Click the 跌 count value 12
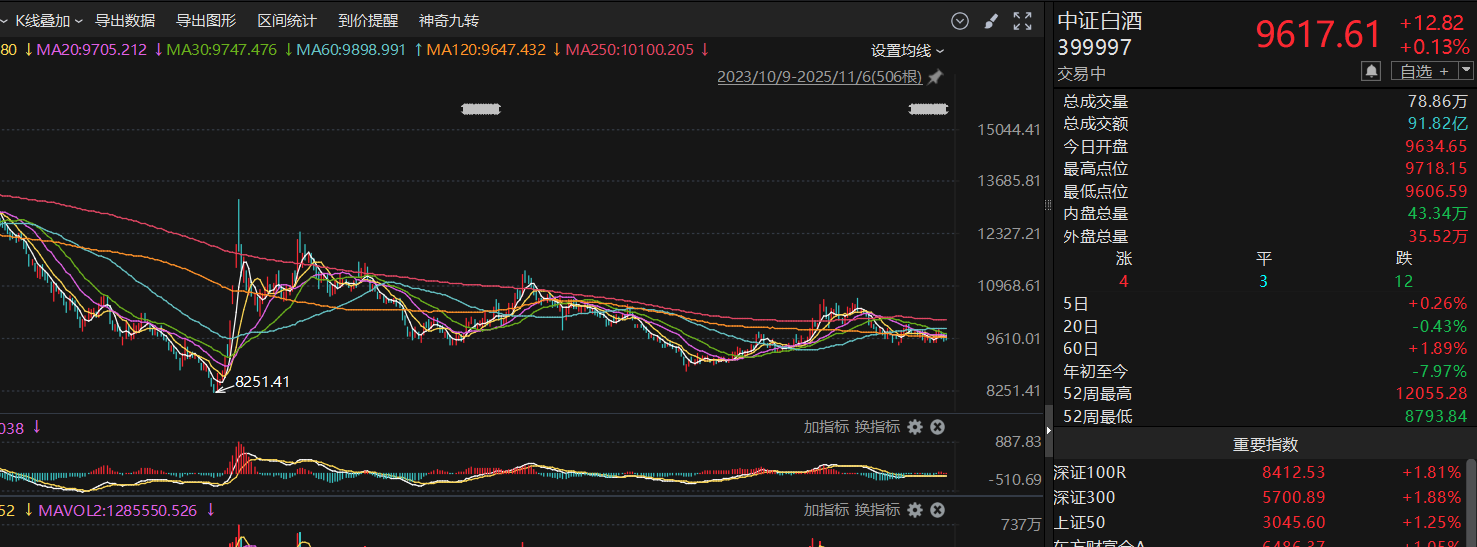 coord(1404,281)
